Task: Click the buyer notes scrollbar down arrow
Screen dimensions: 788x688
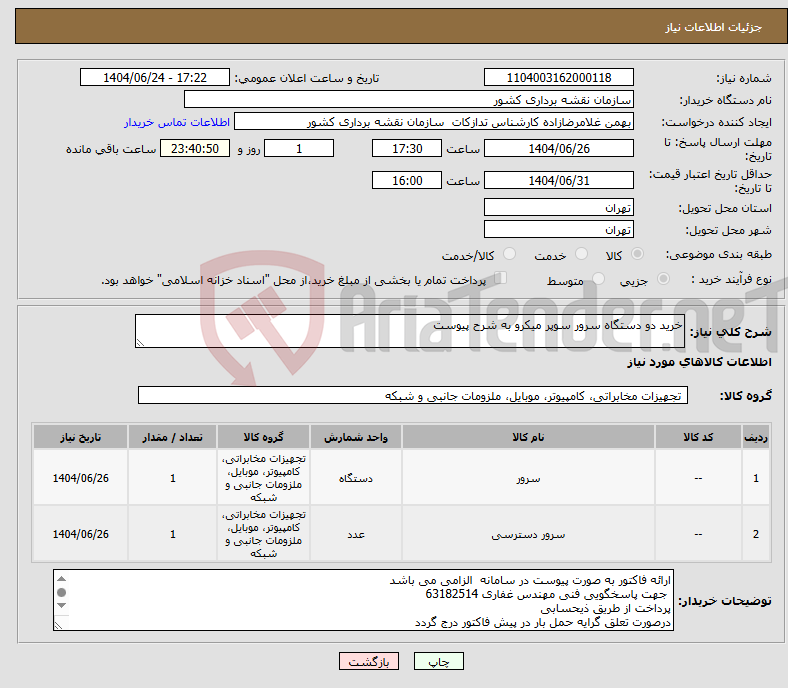Action: (61, 606)
